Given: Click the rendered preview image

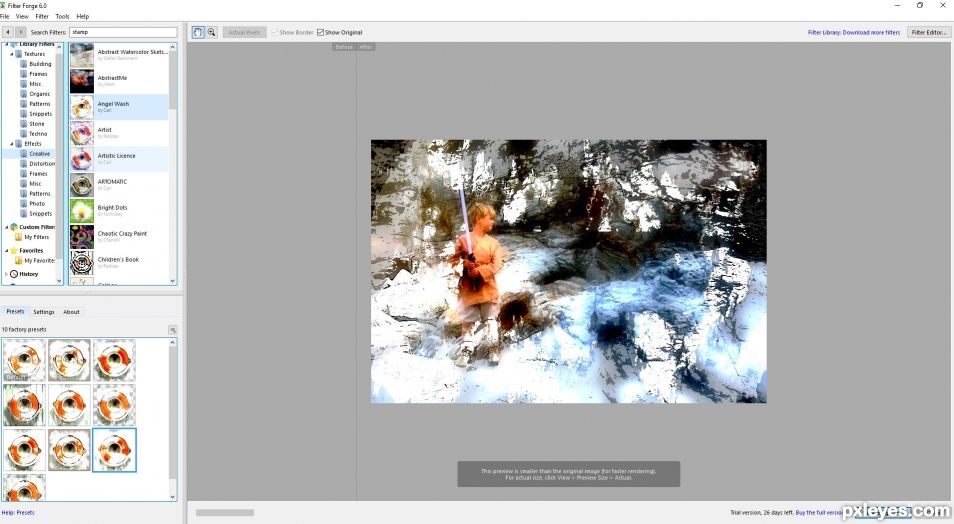Looking at the screenshot, I should [x=569, y=271].
